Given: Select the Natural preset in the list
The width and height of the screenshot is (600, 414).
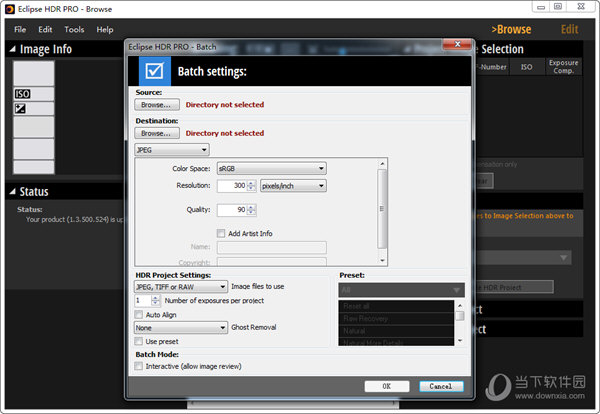Looking at the screenshot, I should click(396, 331).
